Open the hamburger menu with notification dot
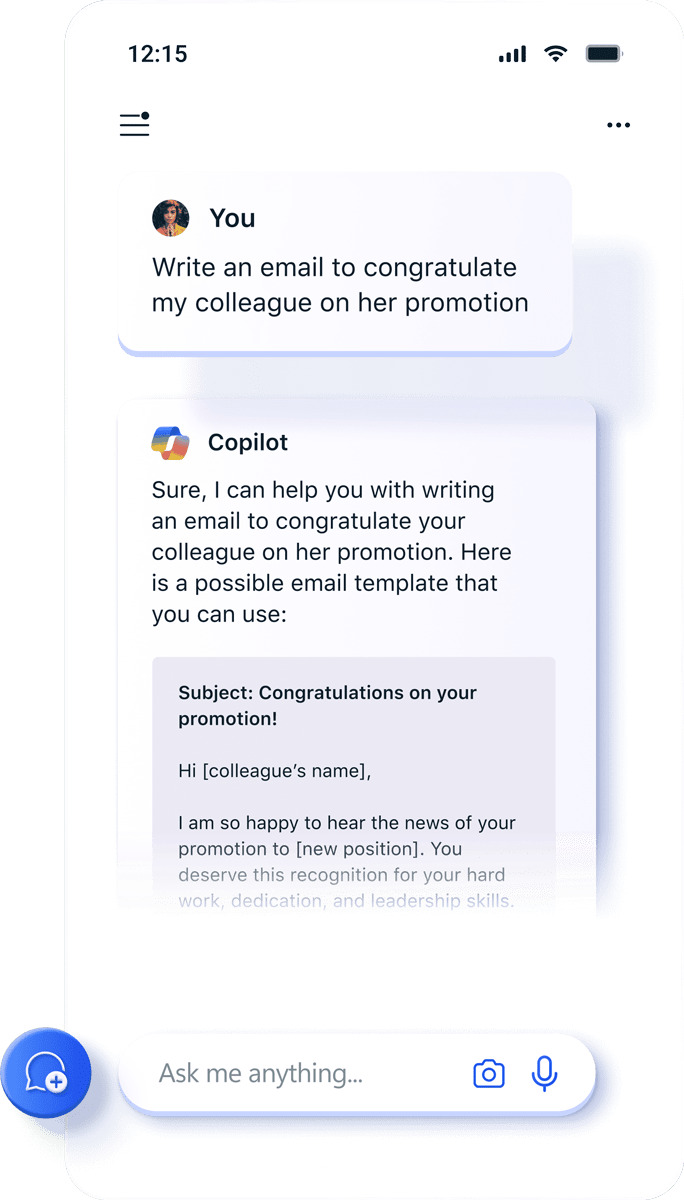684x1200 pixels. (134, 124)
